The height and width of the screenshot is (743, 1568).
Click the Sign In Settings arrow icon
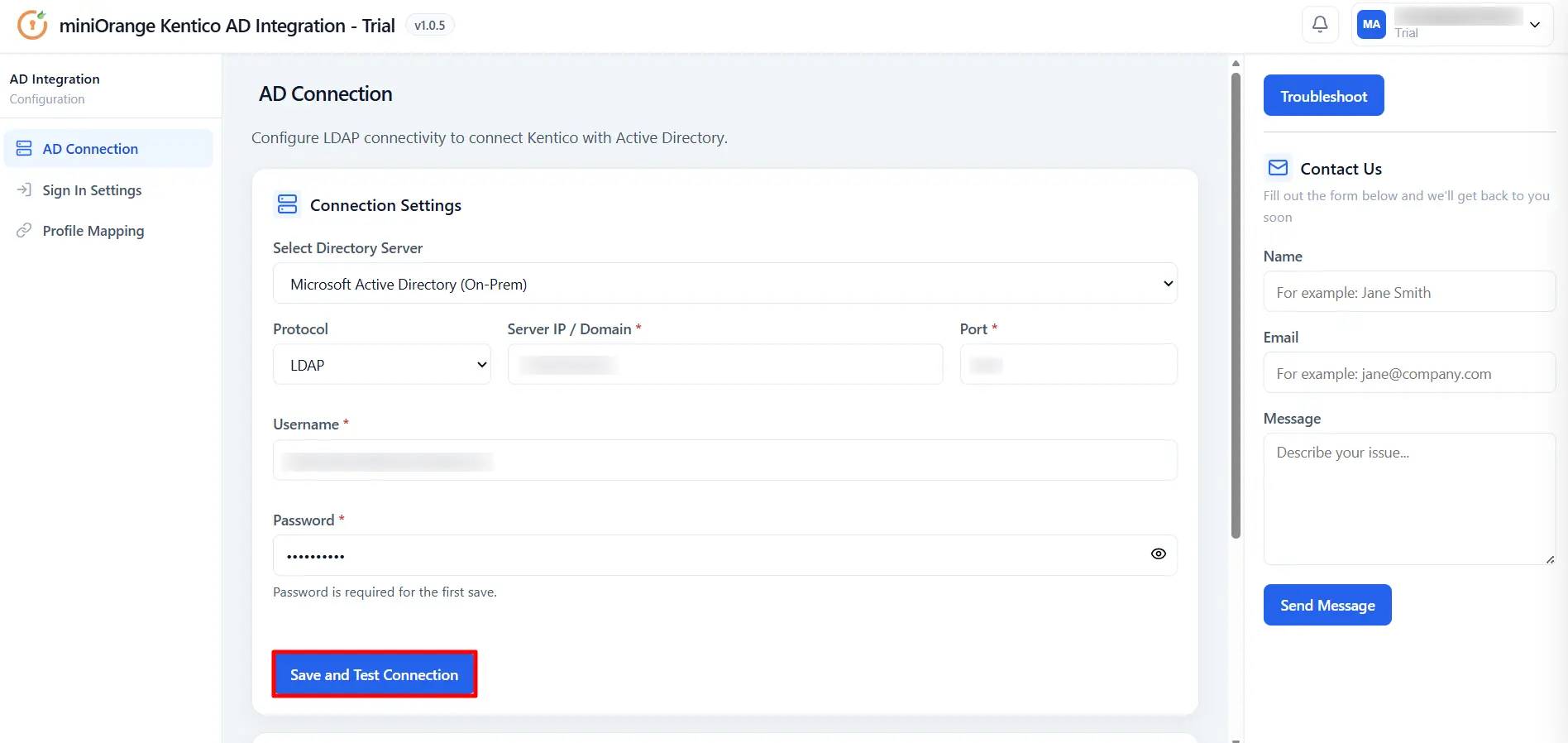tap(24, 189)
